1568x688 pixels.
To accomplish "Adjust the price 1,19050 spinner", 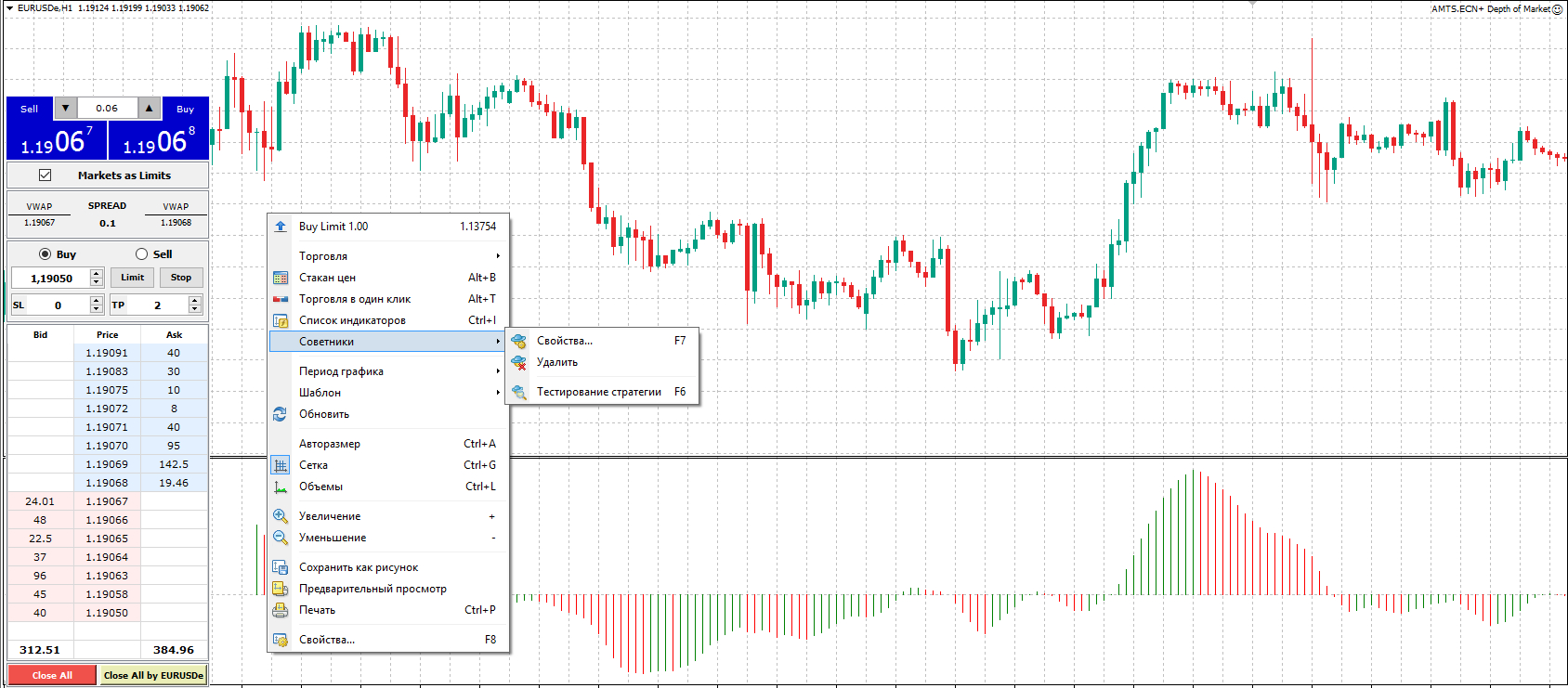I will [97, 278].
